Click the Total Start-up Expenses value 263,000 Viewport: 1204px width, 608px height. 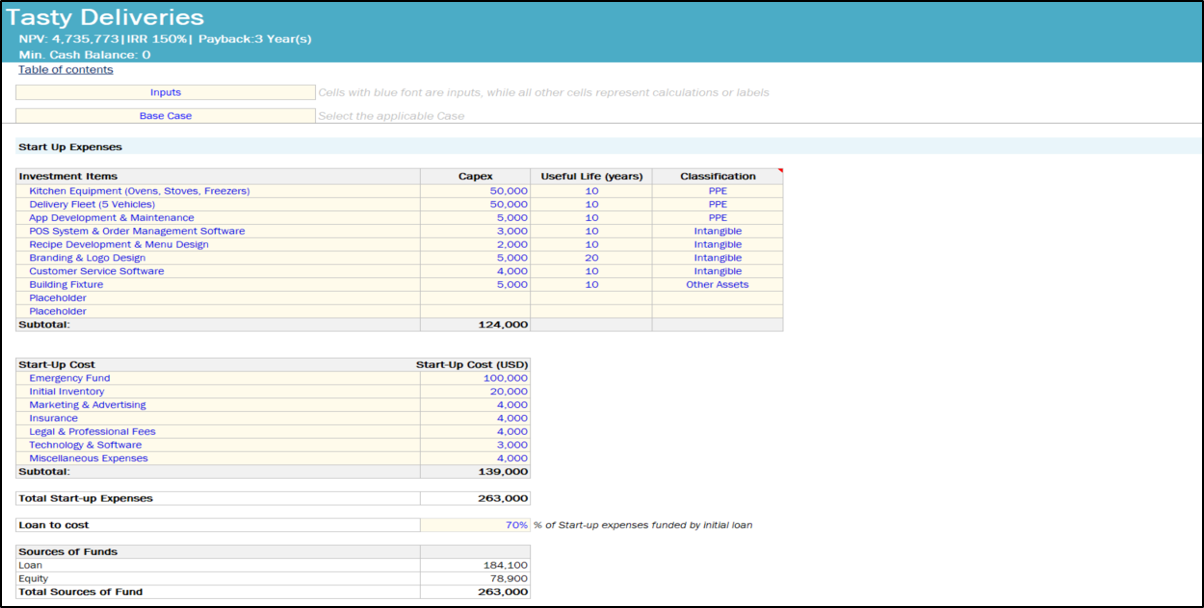475,498
